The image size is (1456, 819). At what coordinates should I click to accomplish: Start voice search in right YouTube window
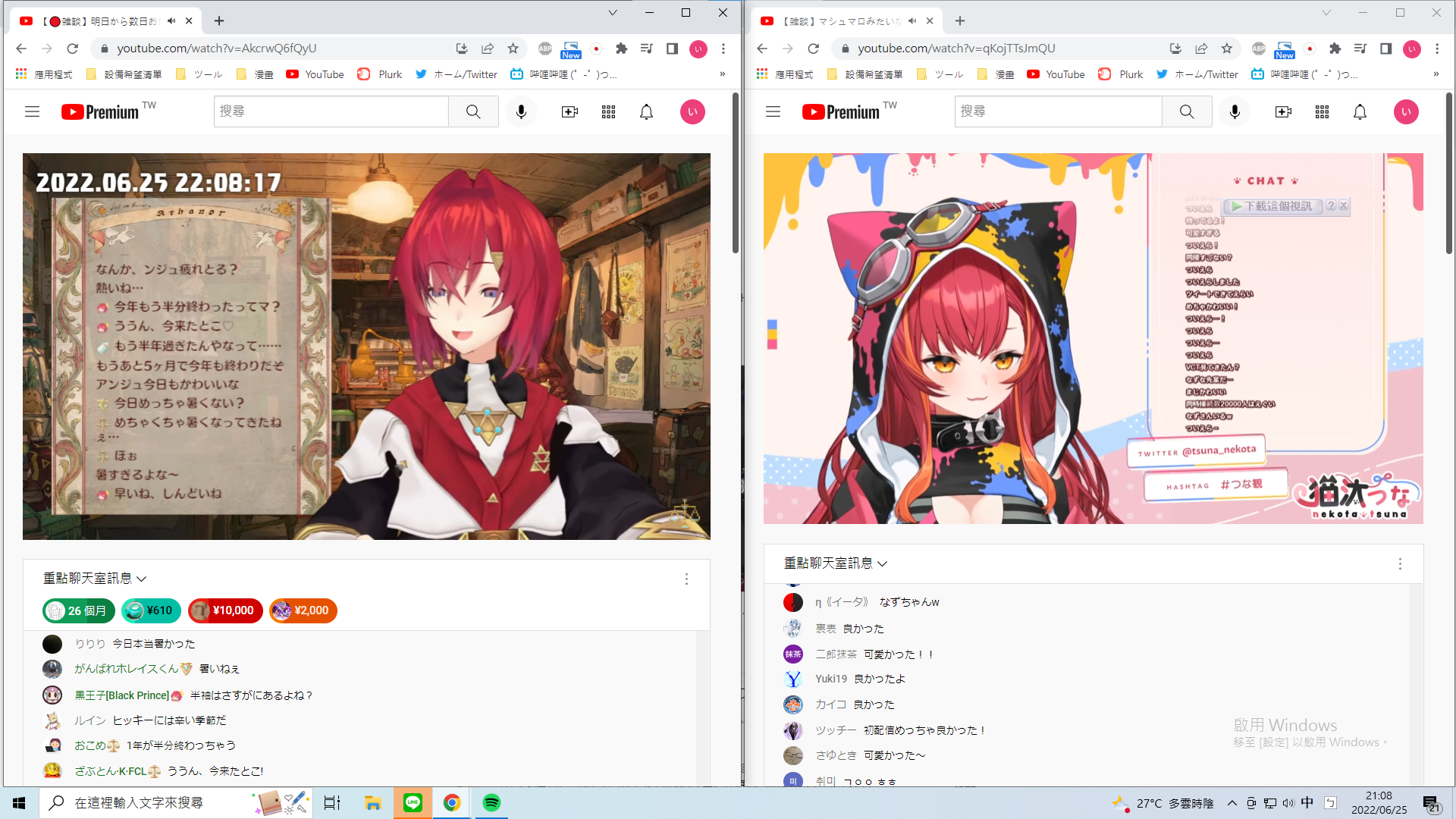[1235, 111]
